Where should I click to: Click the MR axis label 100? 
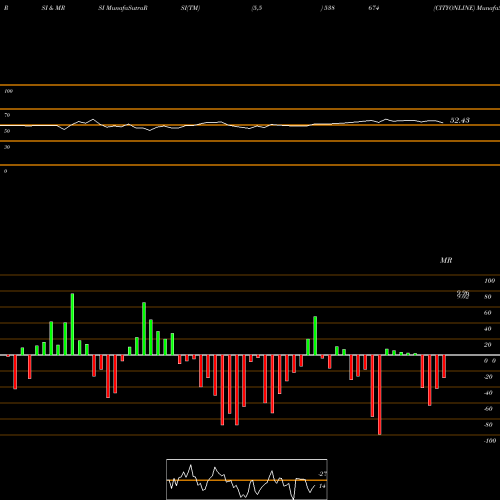(x=489, y=281)
